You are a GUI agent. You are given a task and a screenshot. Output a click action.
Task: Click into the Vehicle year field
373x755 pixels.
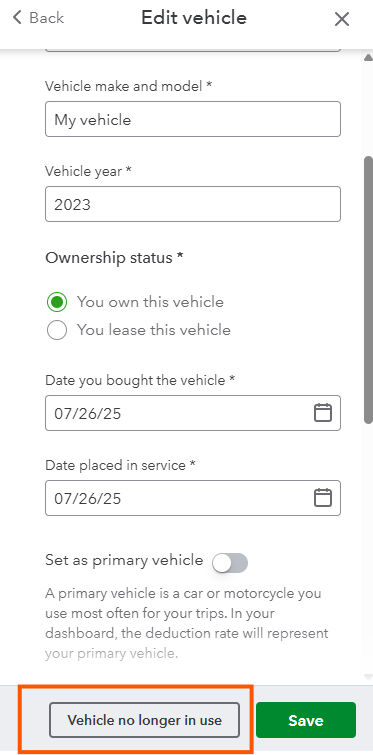coord(193,204)
